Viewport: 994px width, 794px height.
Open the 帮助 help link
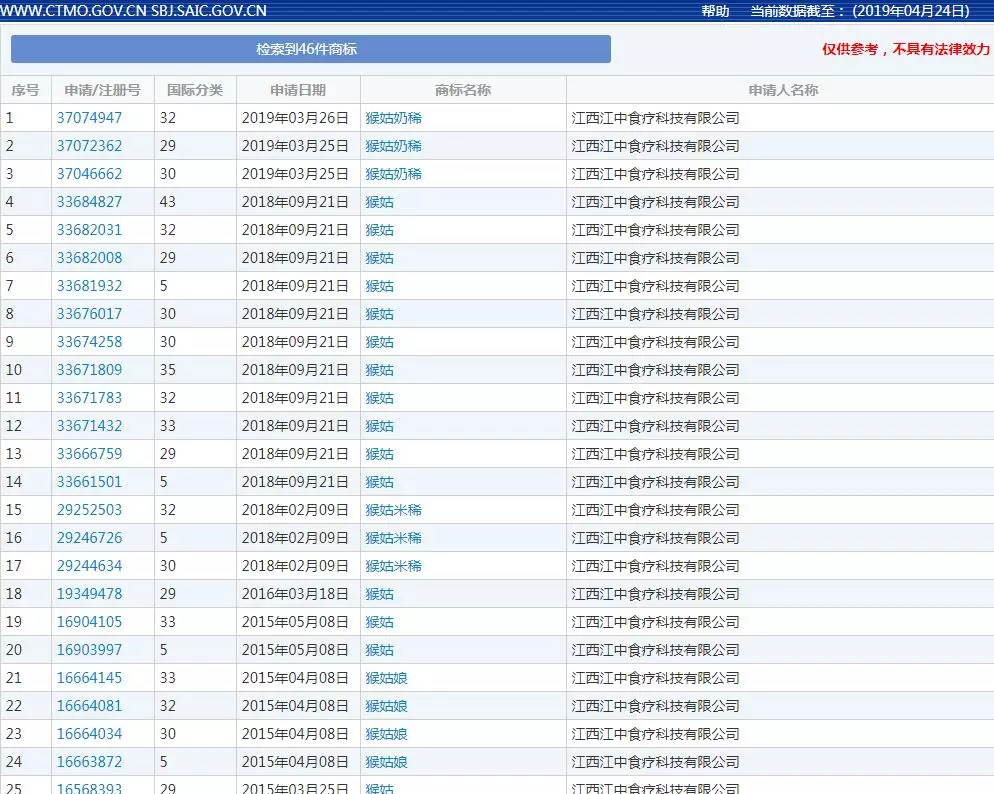click(715, 11)
